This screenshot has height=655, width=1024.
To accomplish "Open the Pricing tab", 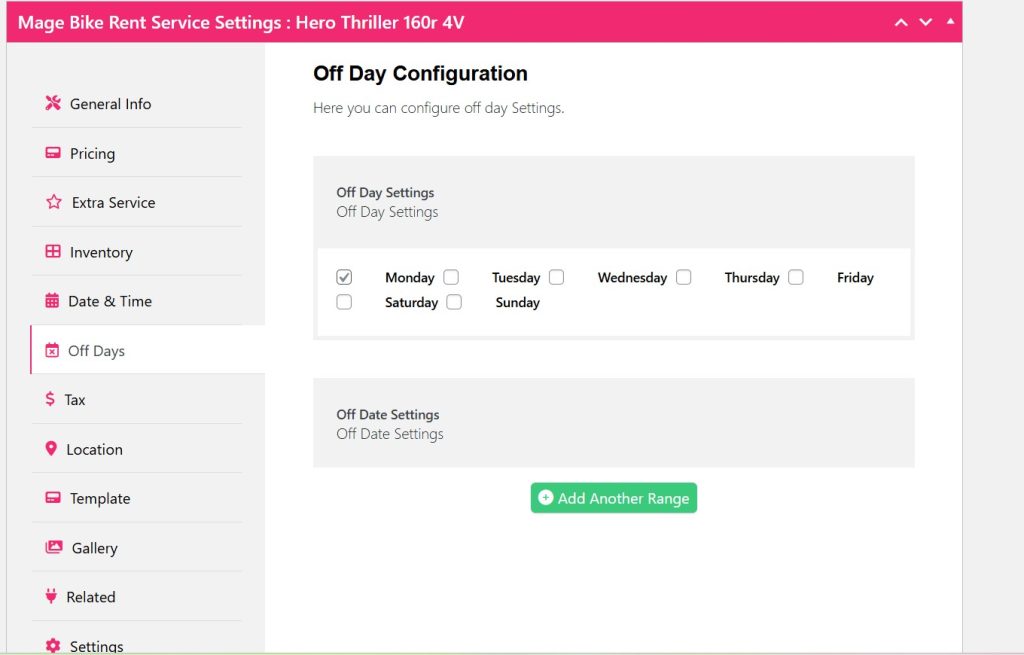I will click(92, 153).
